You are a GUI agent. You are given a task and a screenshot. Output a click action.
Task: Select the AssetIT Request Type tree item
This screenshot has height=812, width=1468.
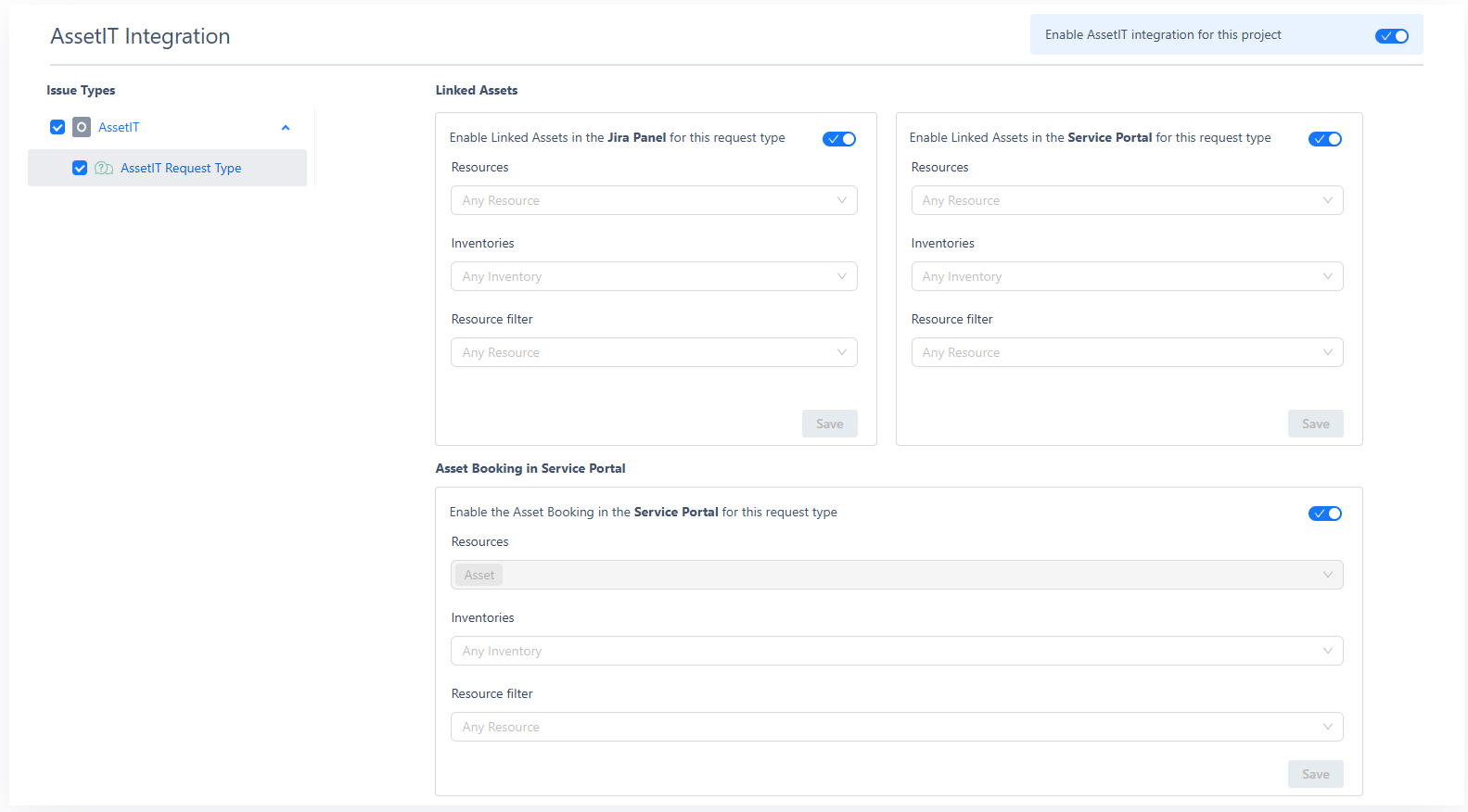pos(181,168)
